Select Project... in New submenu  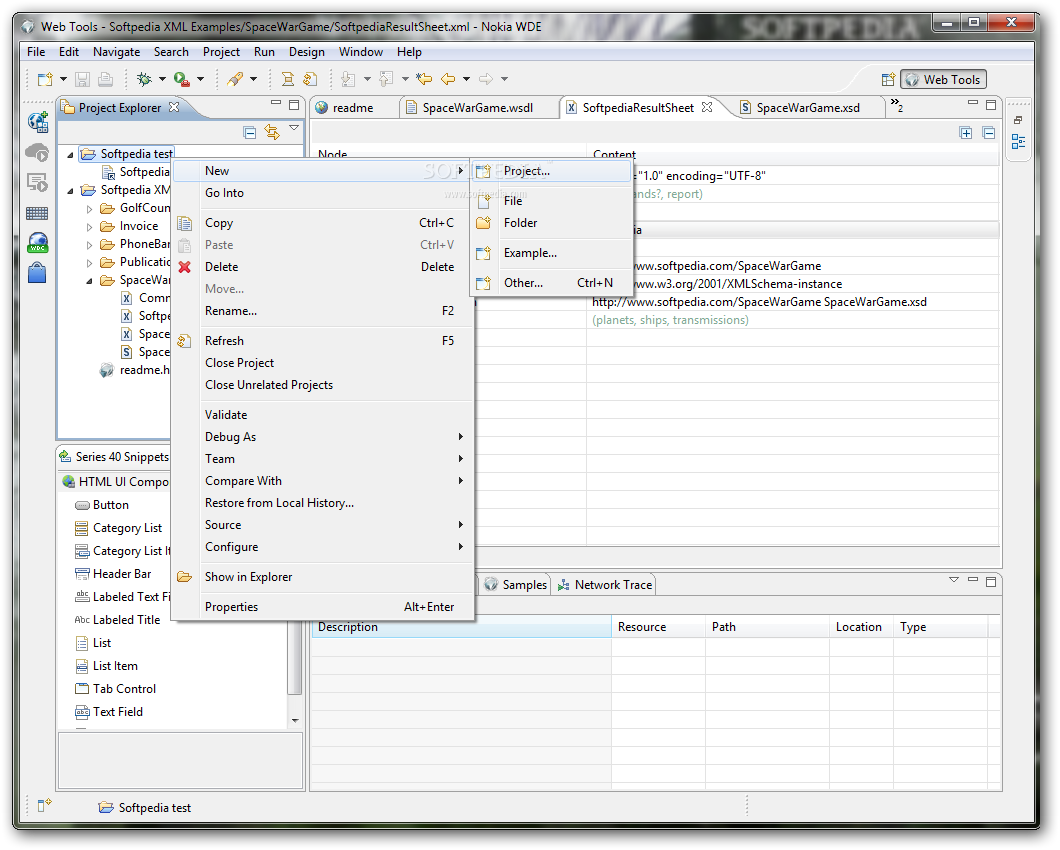(550, 171)
